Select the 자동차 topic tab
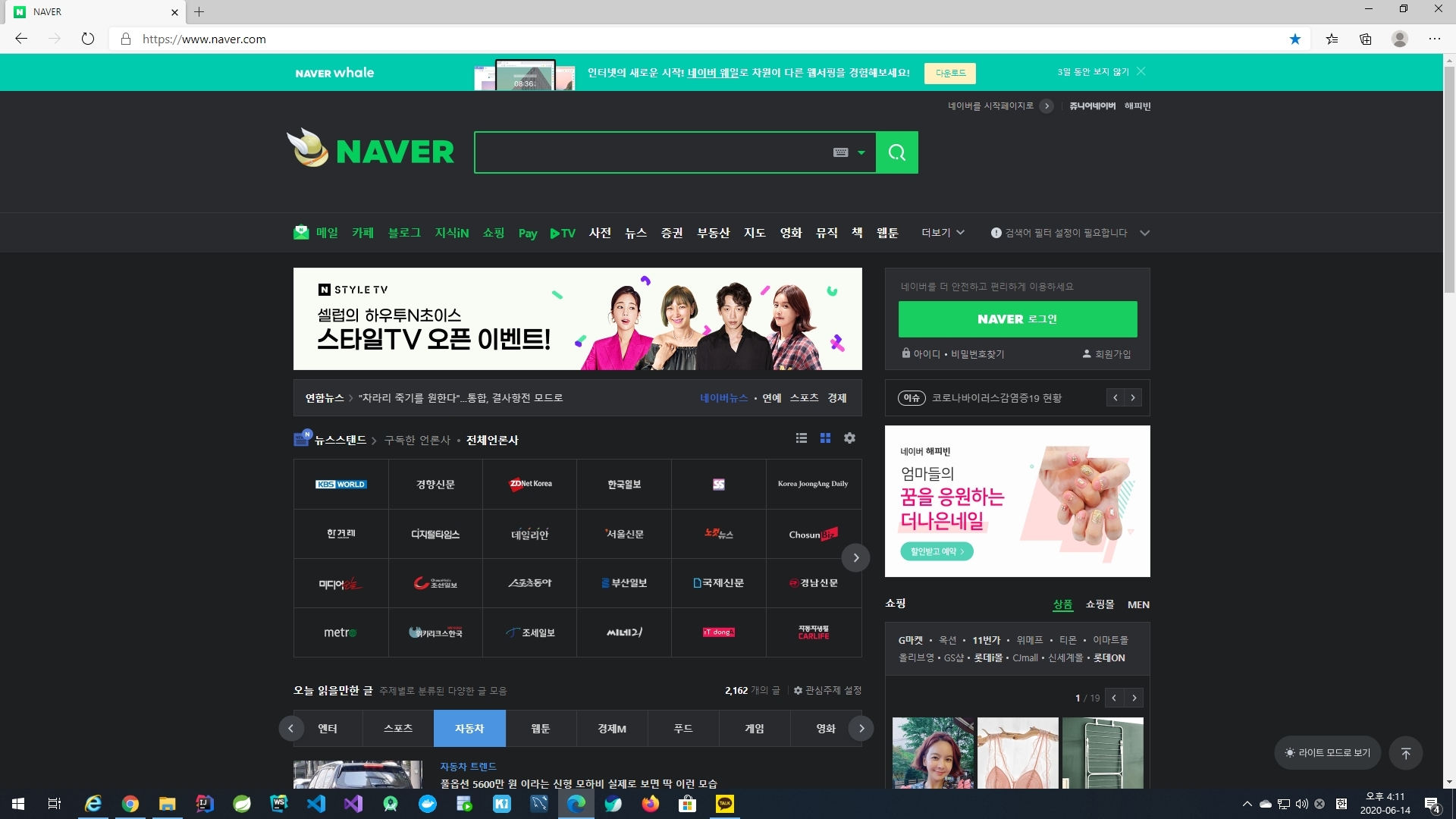 click(x=469, y=729)
